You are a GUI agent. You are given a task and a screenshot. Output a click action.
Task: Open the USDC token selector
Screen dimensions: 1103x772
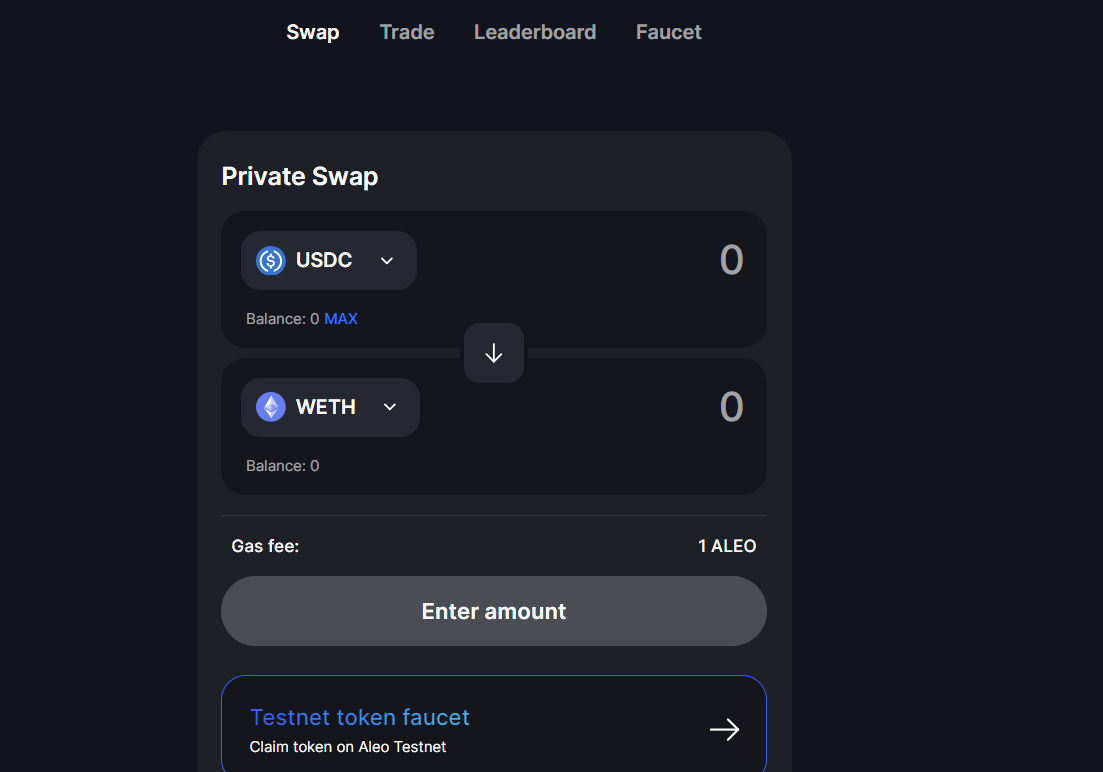(329, 260)
